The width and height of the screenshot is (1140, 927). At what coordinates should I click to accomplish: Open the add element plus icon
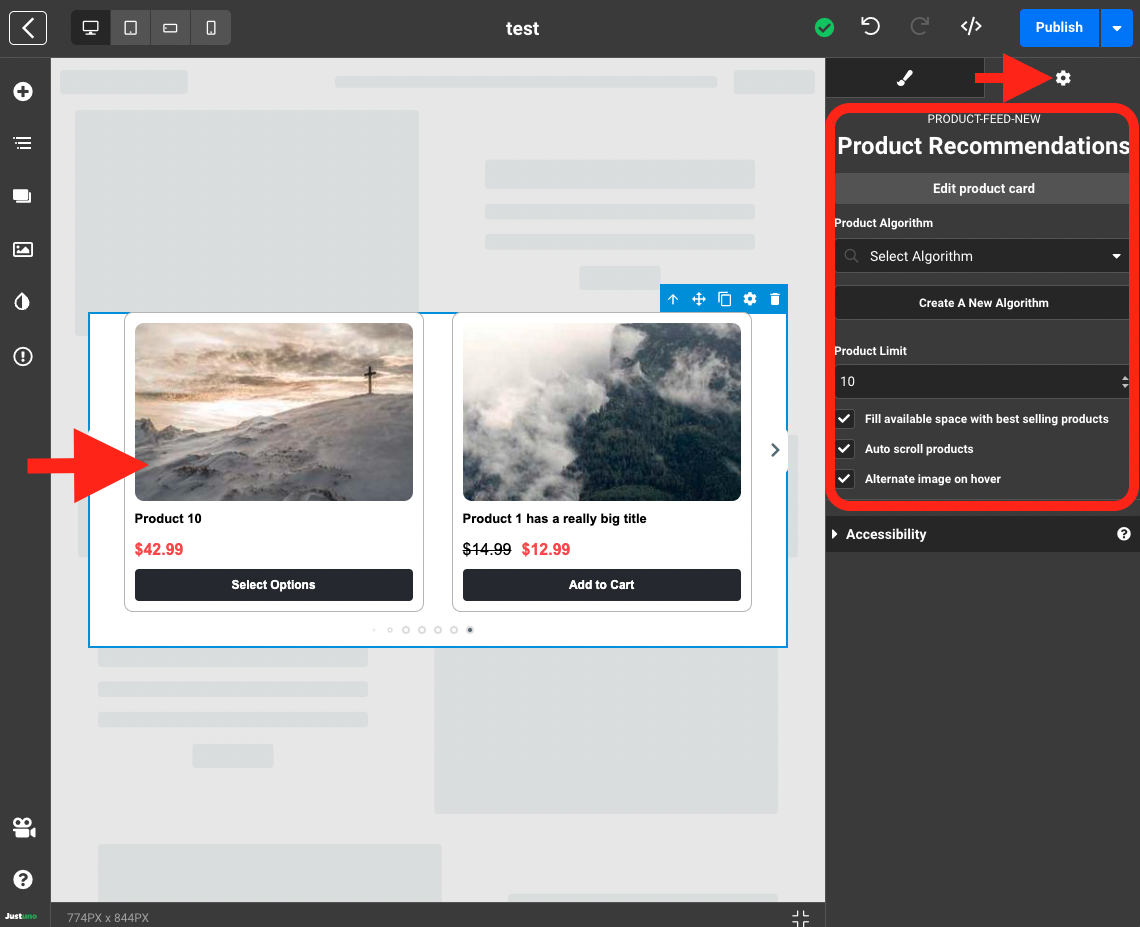click(23, 92)
